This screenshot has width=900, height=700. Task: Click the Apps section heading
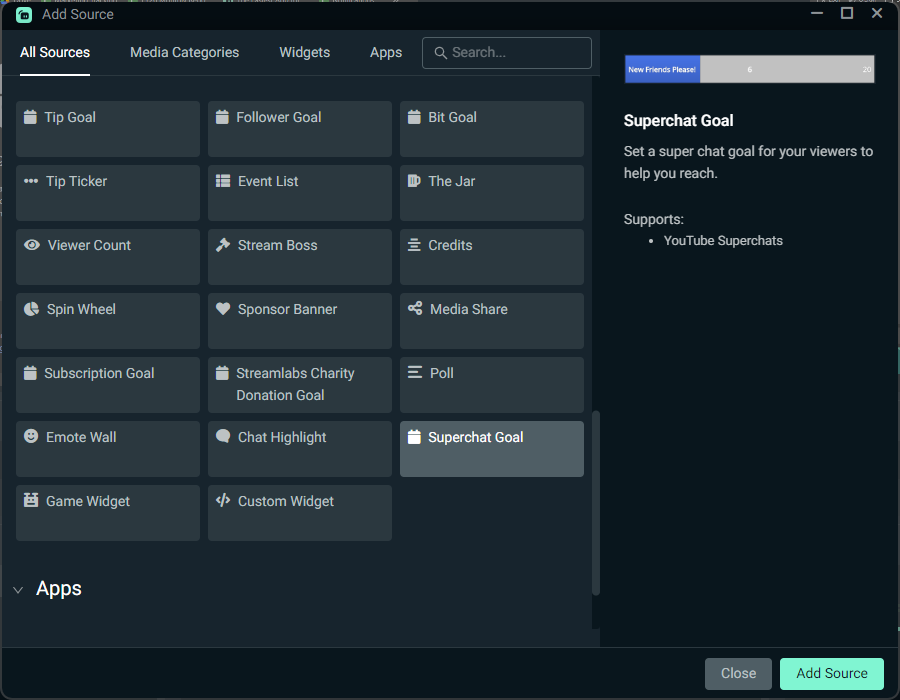tap(59, 589)
